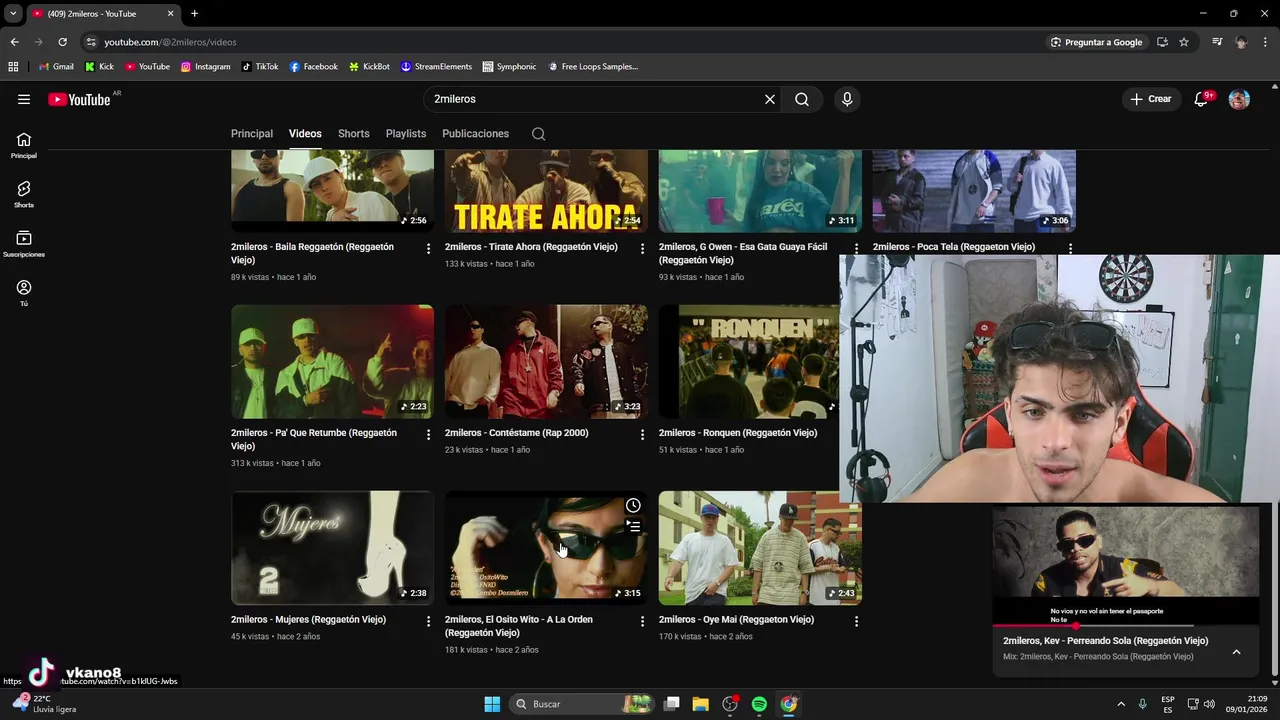The width and height of the screenshot is (1280, 720).
Task: Switch to the Principal channel tab
Action: (252, 134)
